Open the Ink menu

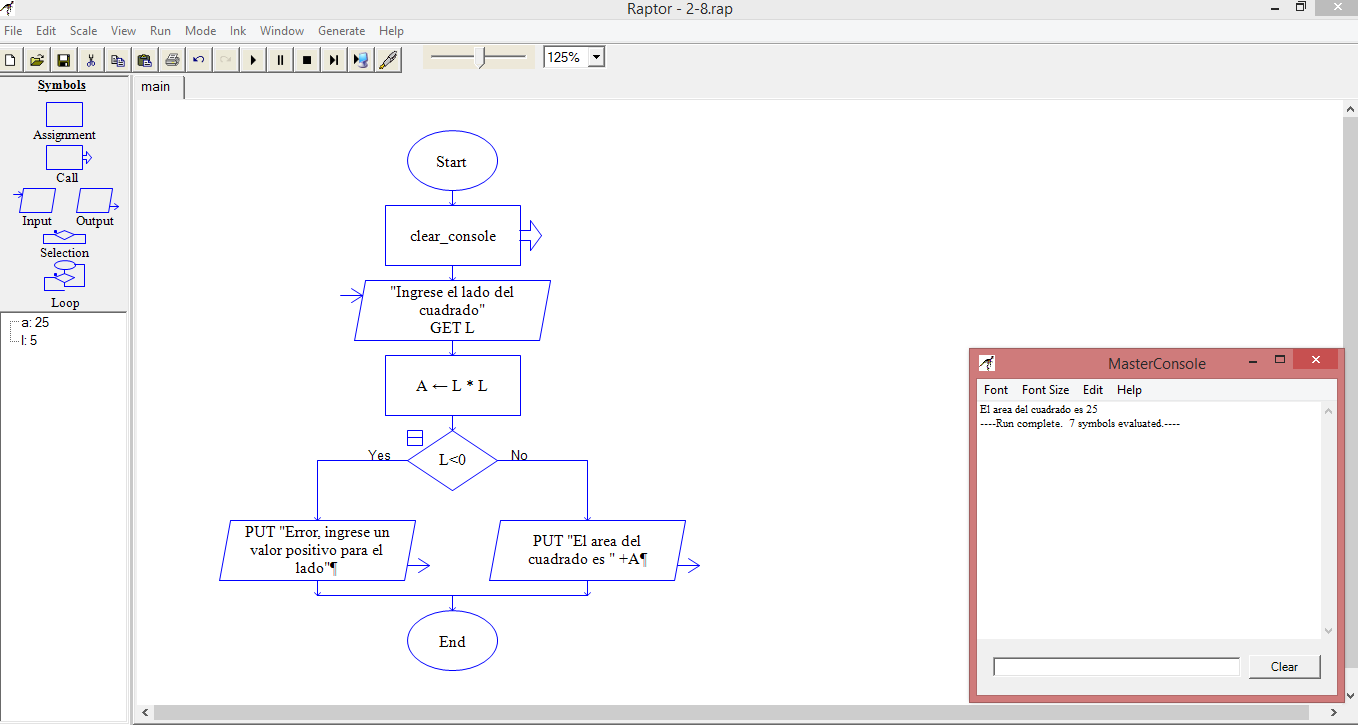(238, 31)
